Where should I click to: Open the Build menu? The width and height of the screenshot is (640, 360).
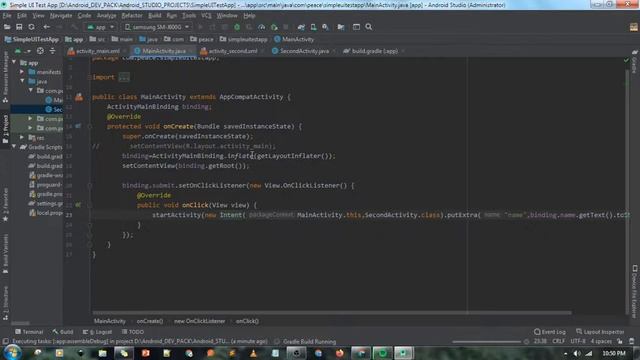pyautogui.click(x=155, y=16)
